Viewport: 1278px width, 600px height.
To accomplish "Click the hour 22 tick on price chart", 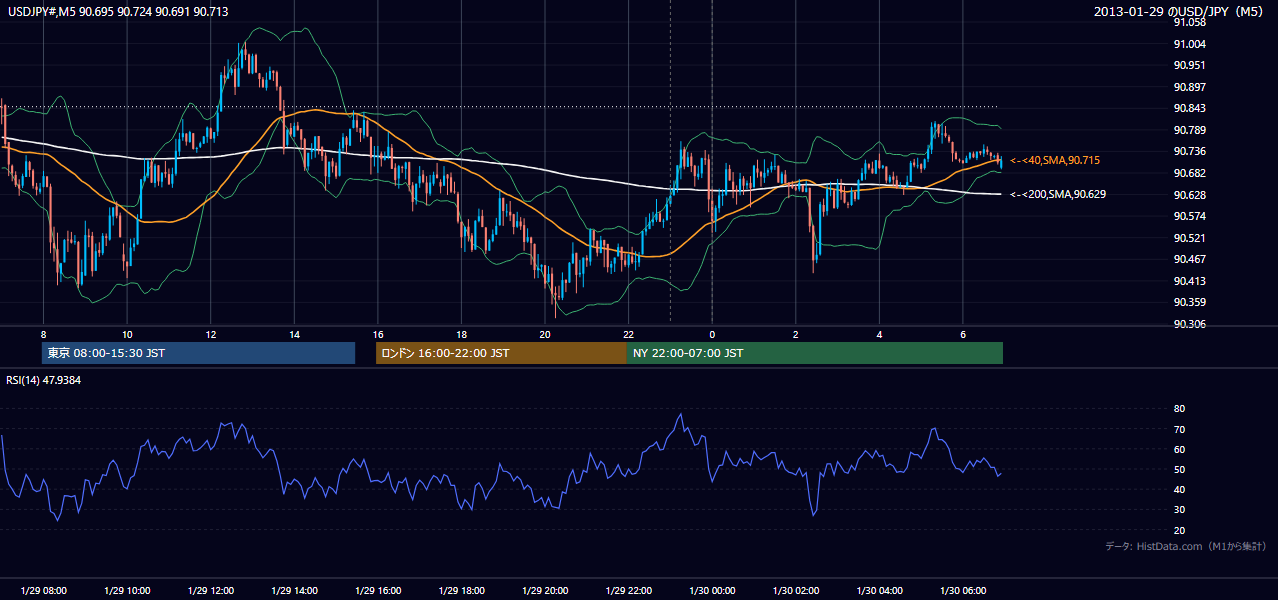I will (x=628, y=334).
